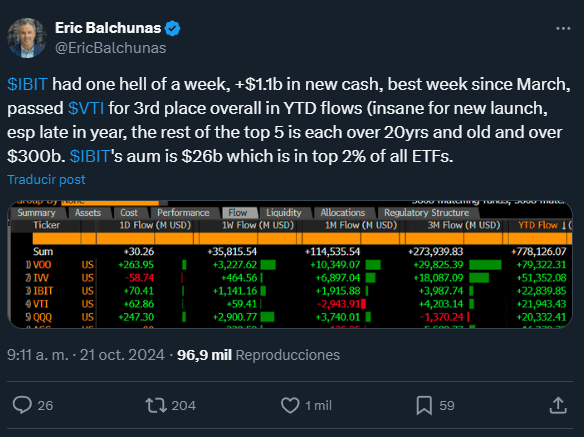Click the 9:11 a. m. timestamp
Viewport: 584px width, 437px height.
point(38,355)
